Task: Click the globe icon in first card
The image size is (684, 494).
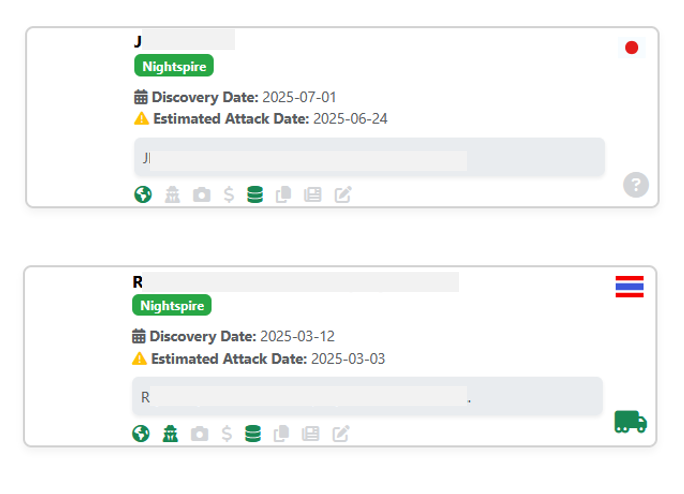Action: (143, 195)
